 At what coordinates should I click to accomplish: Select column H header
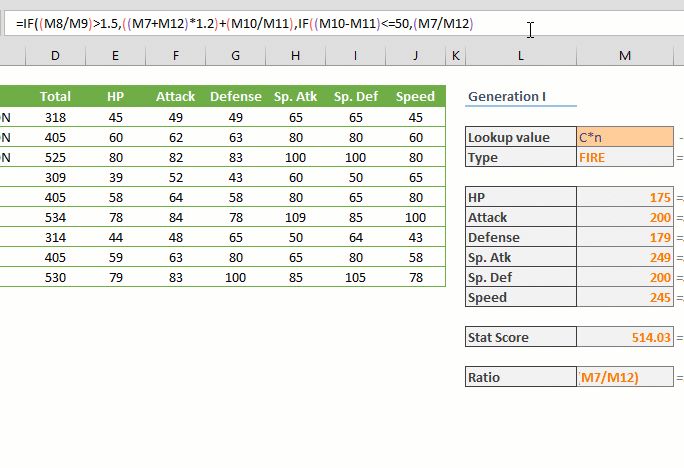point(295,55)
